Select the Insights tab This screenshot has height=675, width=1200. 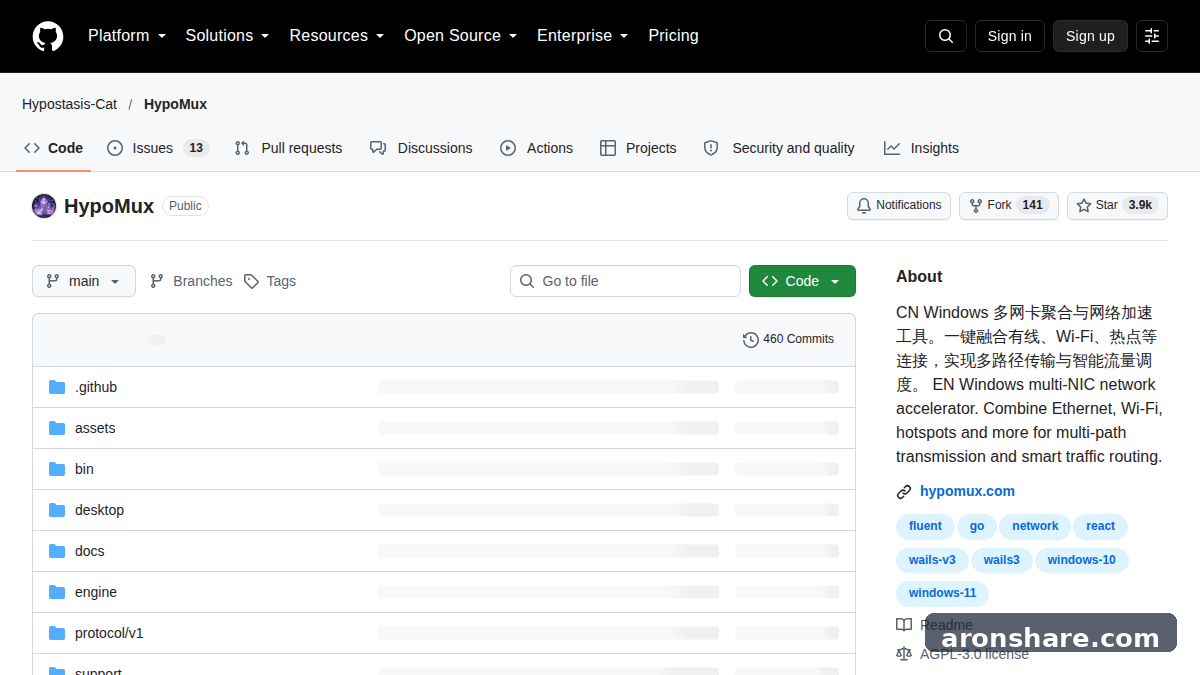coord(921,148)
